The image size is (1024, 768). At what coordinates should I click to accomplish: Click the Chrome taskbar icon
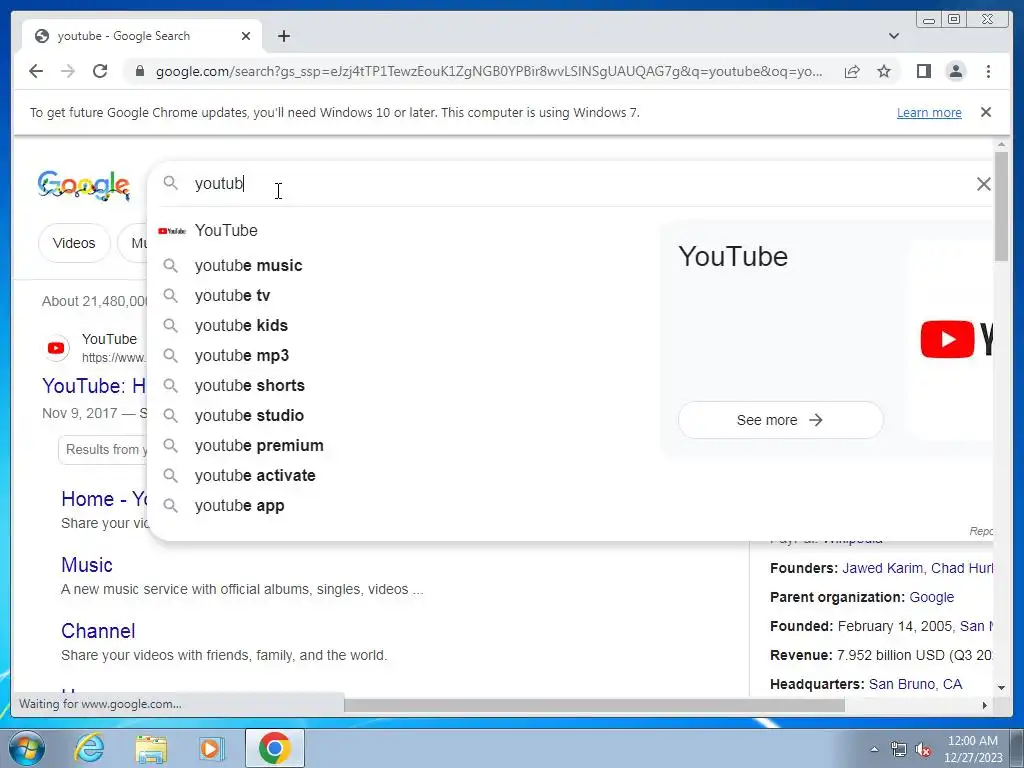[275, 748]
